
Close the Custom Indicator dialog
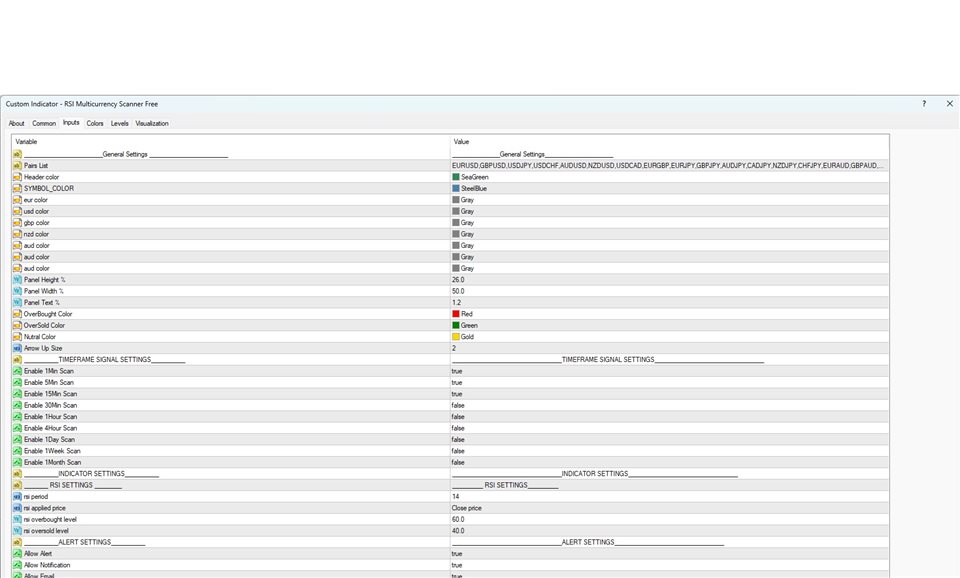click(x=950, y=103)
